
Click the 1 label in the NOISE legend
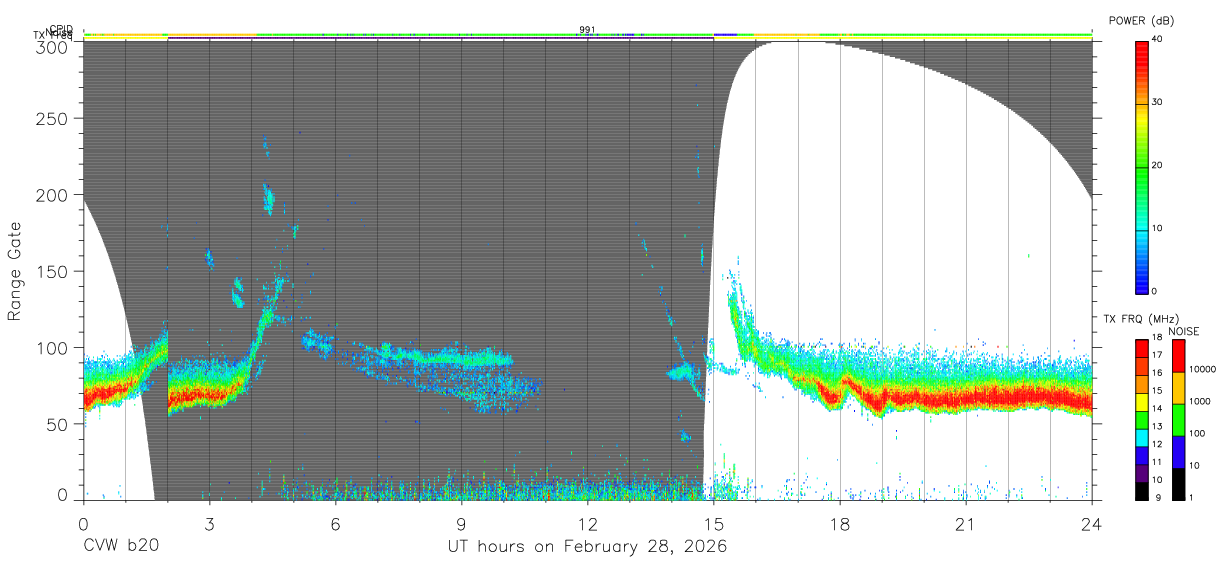[x=1190, y=498]
